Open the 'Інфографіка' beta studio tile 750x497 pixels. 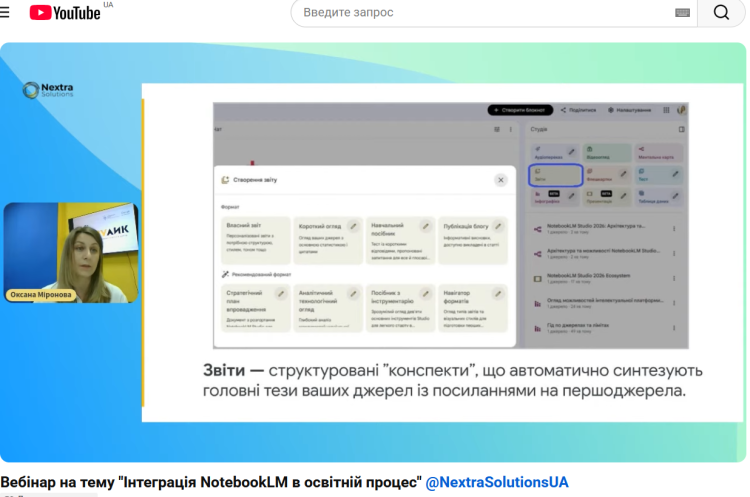click(555, 197)
